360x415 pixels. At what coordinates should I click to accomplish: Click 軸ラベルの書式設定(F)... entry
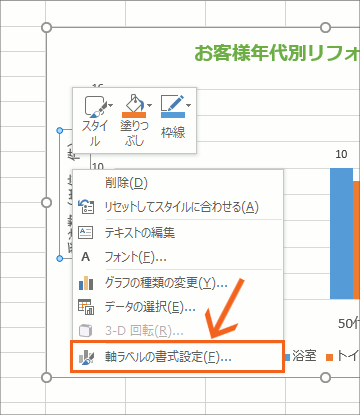click(177, 357)
